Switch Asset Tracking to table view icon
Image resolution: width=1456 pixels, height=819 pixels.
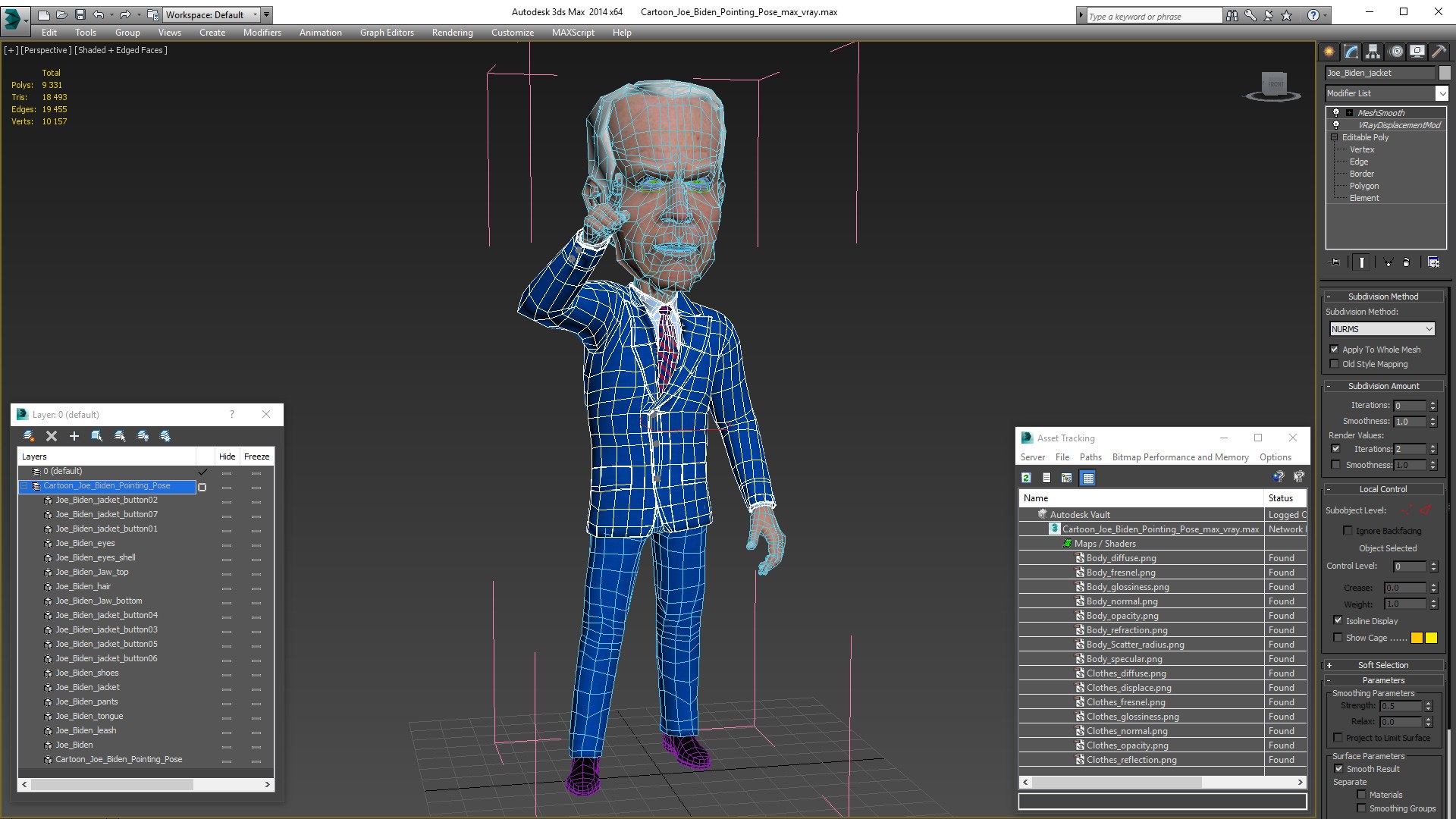[1088, 478]
